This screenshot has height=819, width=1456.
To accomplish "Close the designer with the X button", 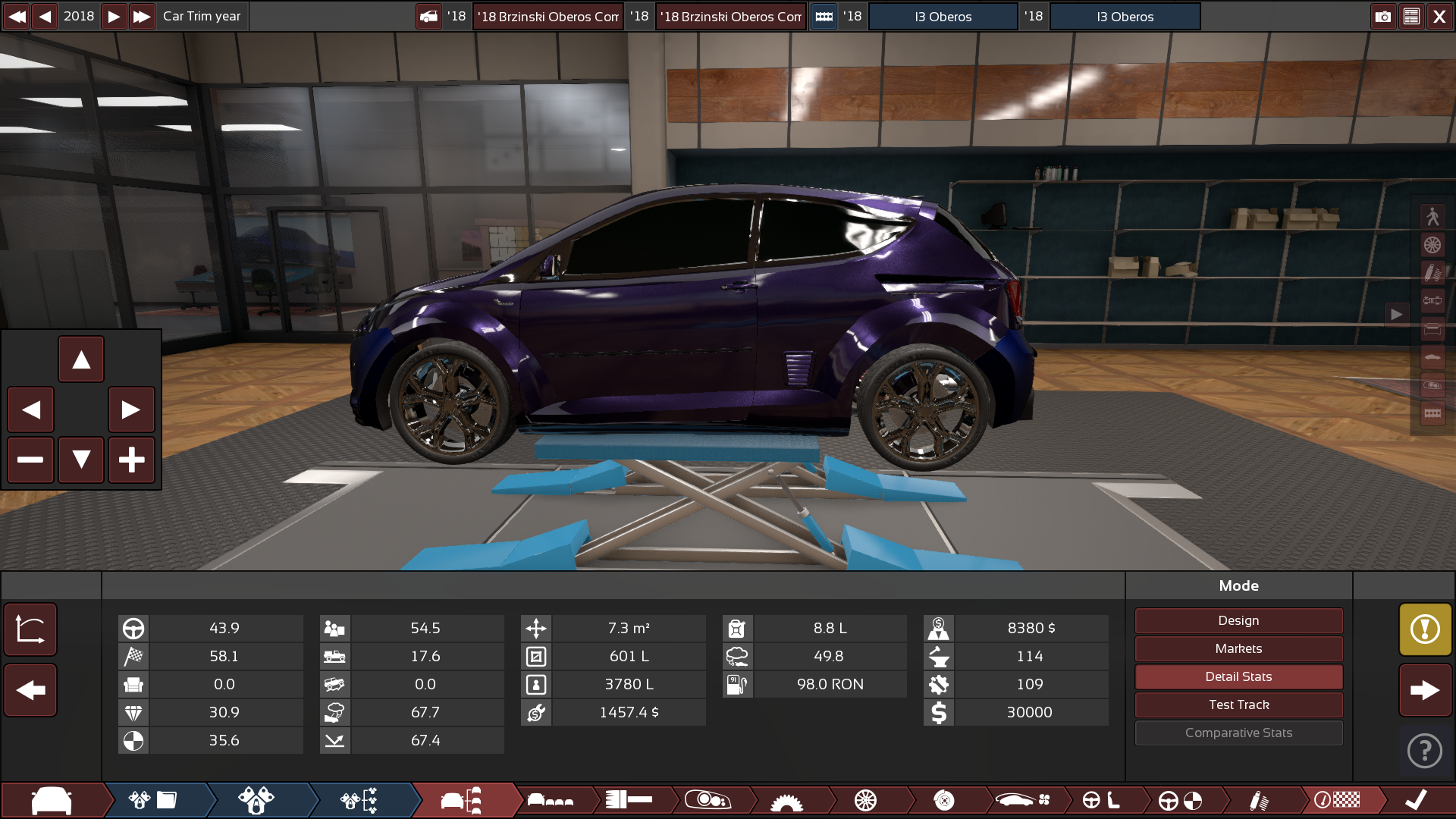I will pos(1439,16).
